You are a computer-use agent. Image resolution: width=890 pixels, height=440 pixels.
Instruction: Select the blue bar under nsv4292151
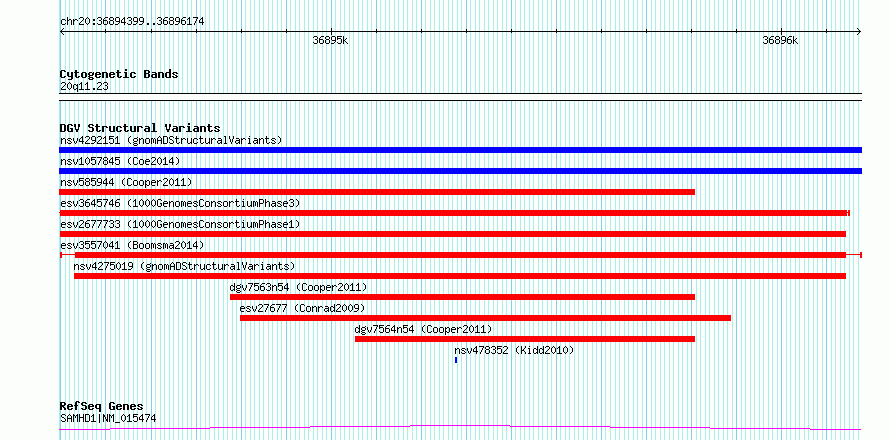(460, 150)
